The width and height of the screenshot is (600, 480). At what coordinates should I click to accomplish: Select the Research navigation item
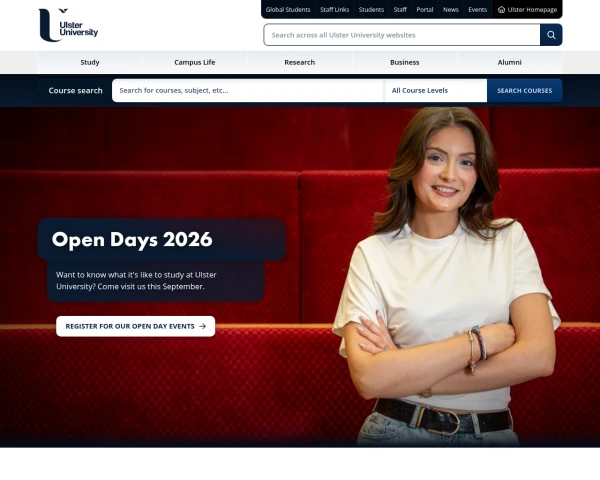pos(300,62)
